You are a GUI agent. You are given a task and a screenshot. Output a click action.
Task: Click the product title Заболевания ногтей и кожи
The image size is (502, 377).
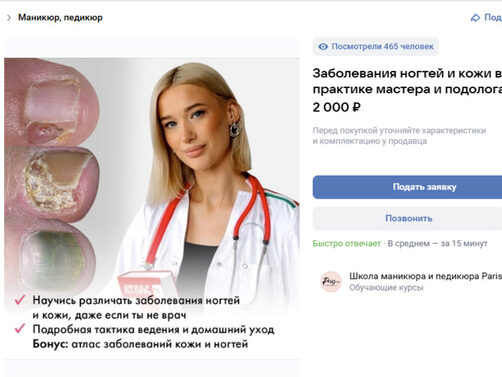pyautogui.click(x=407, y=81)
